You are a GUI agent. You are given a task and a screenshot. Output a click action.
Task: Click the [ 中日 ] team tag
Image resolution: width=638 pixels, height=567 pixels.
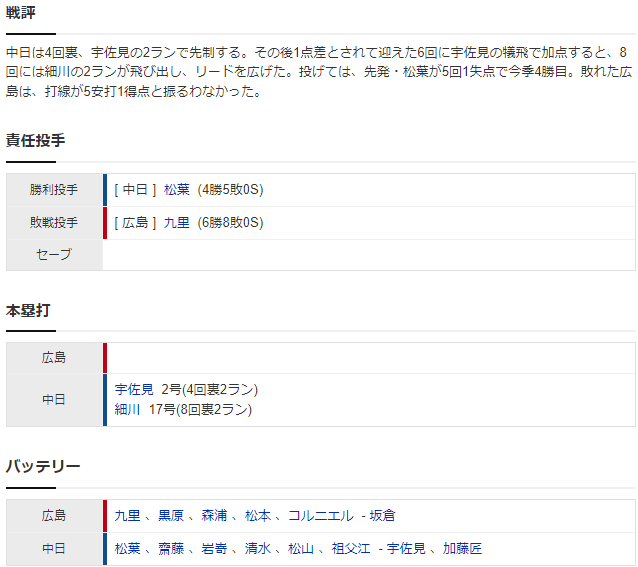135,190
